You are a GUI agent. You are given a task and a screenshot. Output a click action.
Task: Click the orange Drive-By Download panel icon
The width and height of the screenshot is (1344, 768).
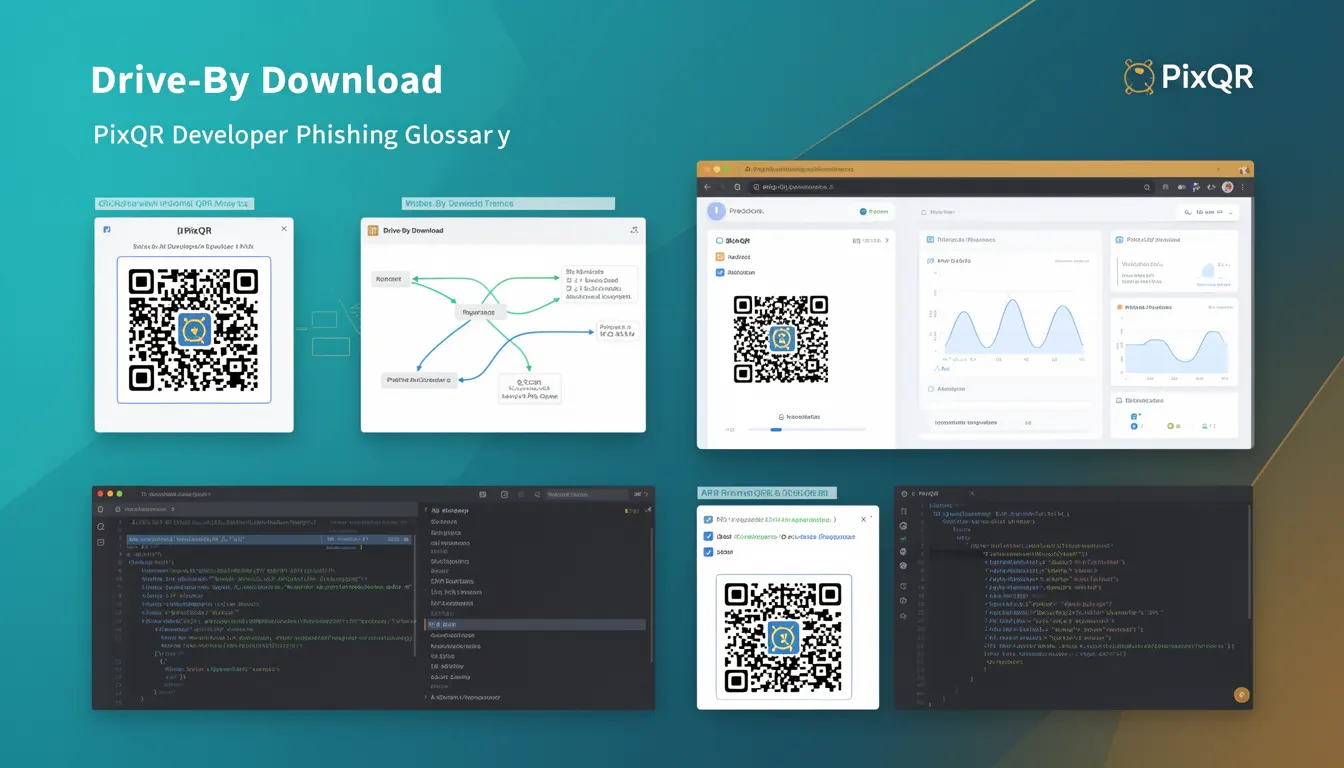pos(374,230)
